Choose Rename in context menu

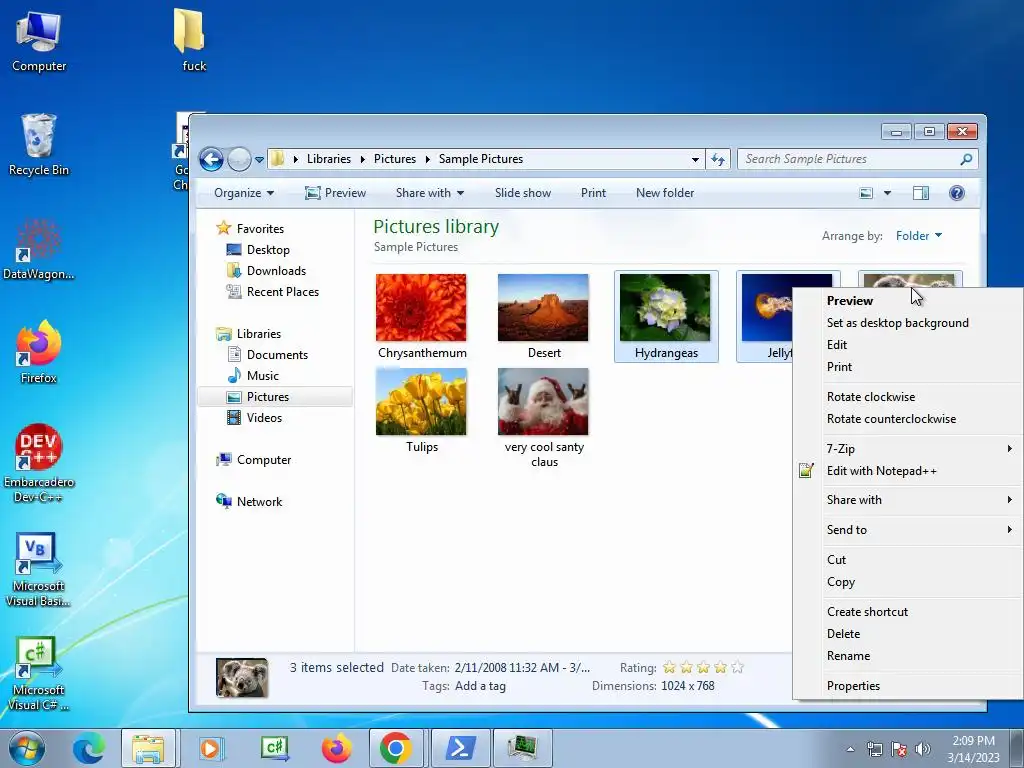pos(848,656)
